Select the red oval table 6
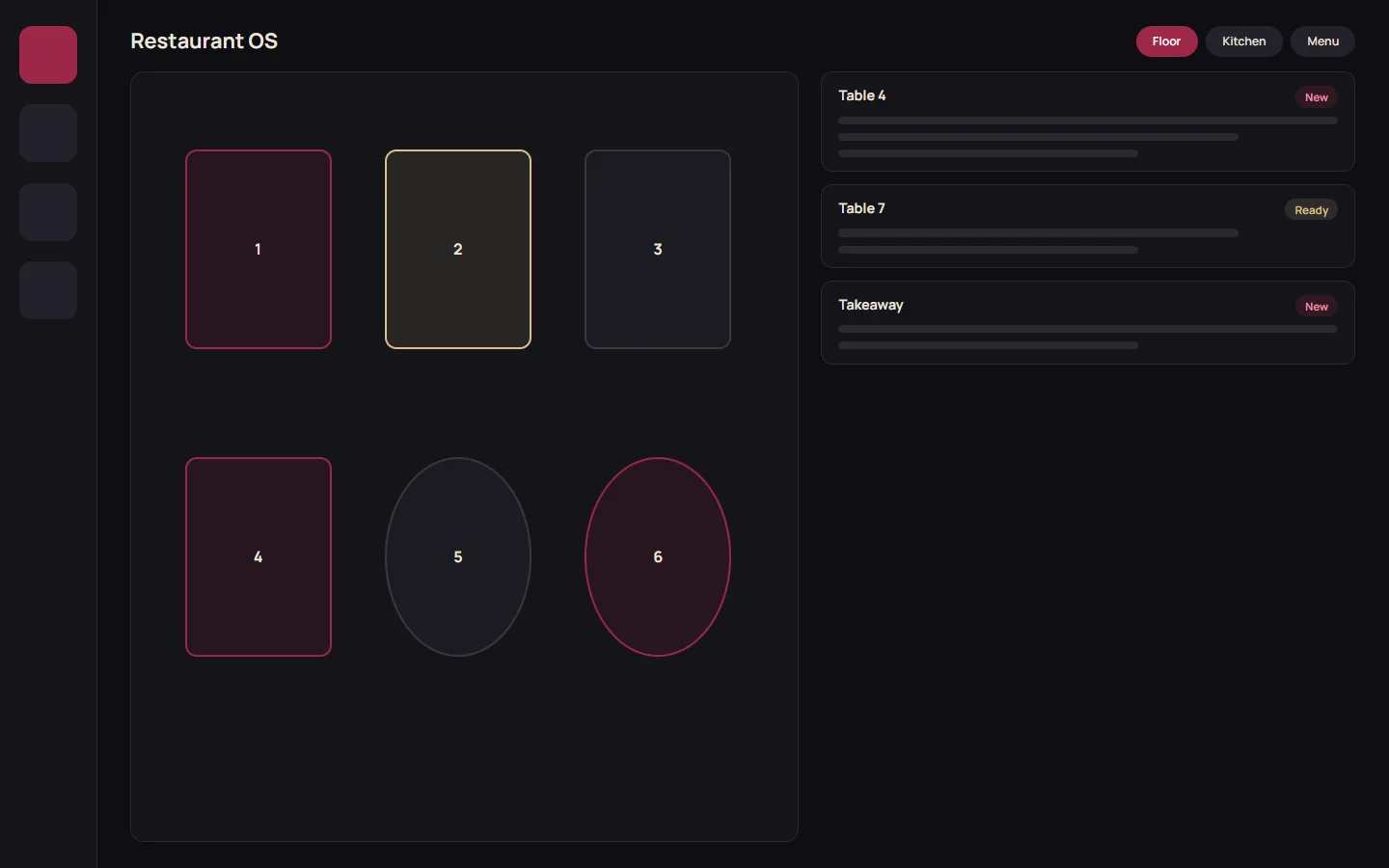The image size is (1389, 868). (x=658, y=556)
